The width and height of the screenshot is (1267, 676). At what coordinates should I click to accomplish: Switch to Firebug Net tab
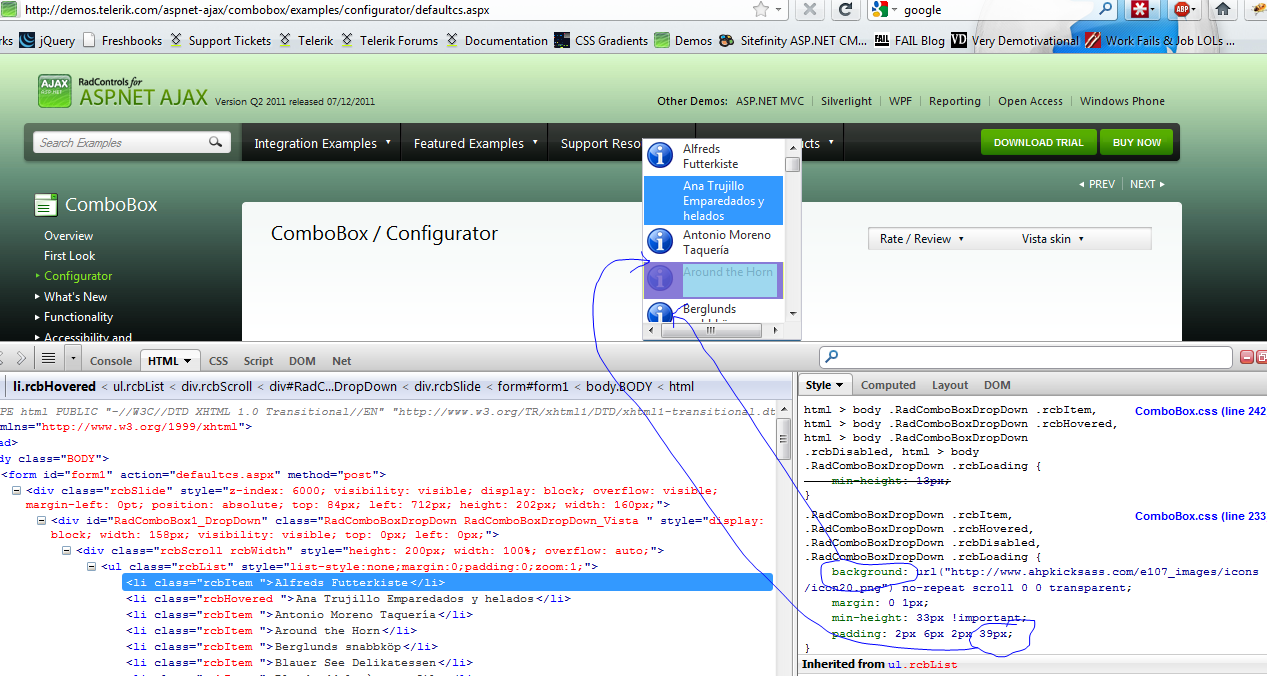[x=341, y=361]
